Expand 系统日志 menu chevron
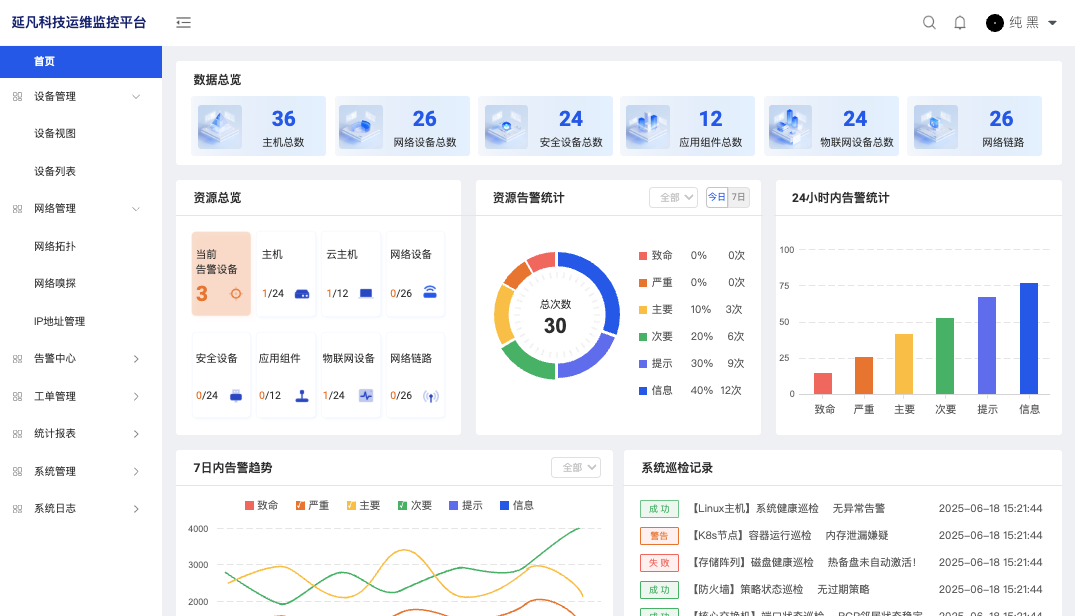 click(x=136, y=509)
